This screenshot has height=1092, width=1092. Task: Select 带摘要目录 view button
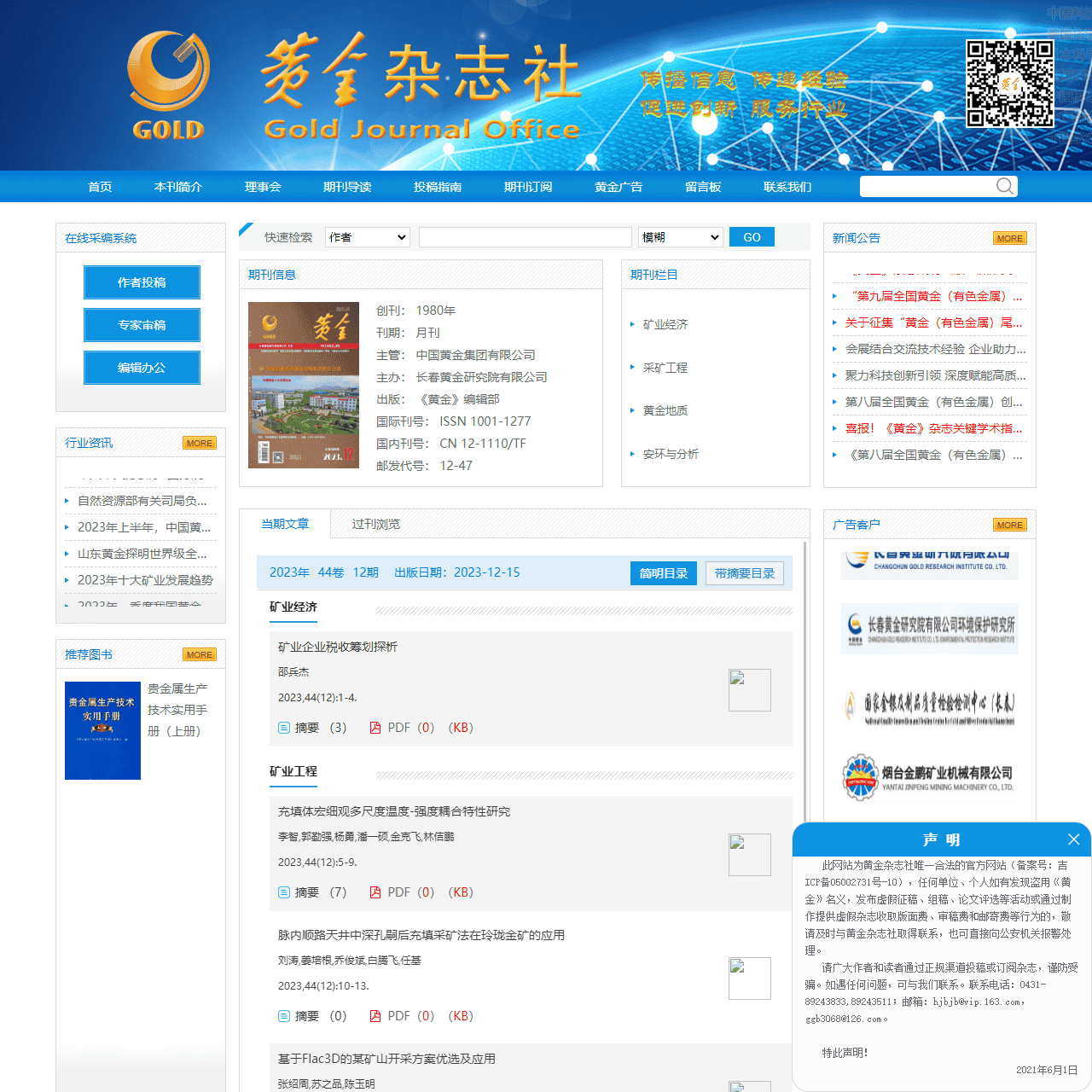click(x=745, y=573)
